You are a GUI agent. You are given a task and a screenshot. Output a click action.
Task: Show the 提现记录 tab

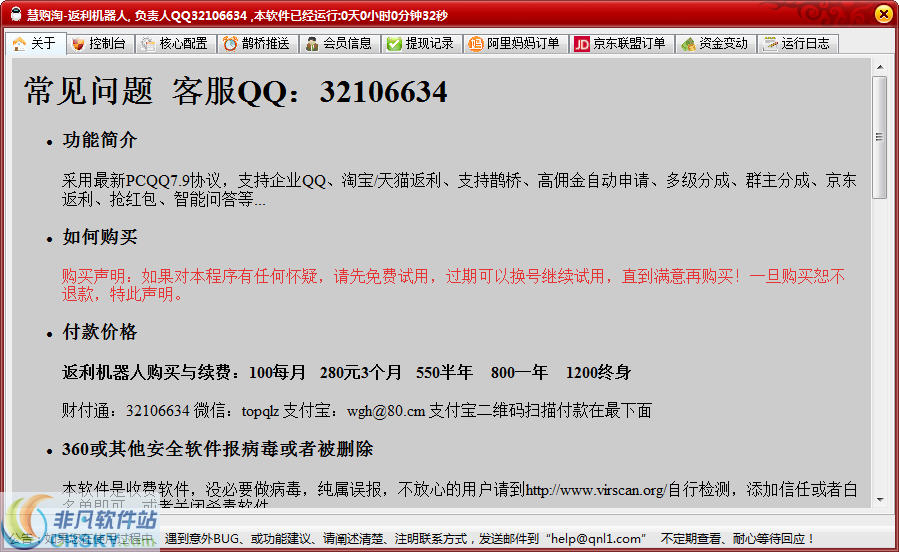[x=422, y=44]
